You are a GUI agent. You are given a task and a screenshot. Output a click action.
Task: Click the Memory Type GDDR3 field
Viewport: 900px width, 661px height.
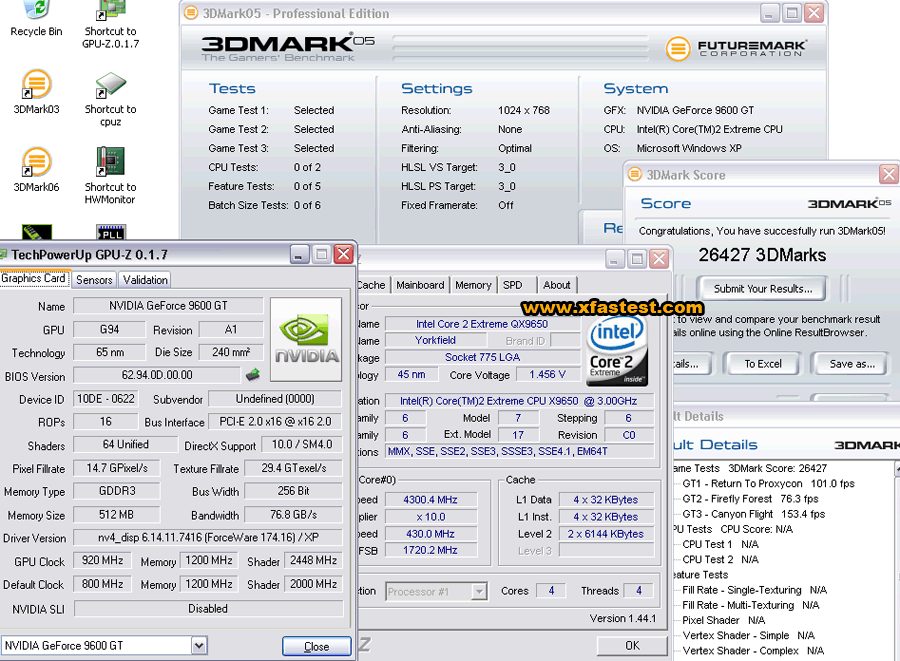pos(117,491)
